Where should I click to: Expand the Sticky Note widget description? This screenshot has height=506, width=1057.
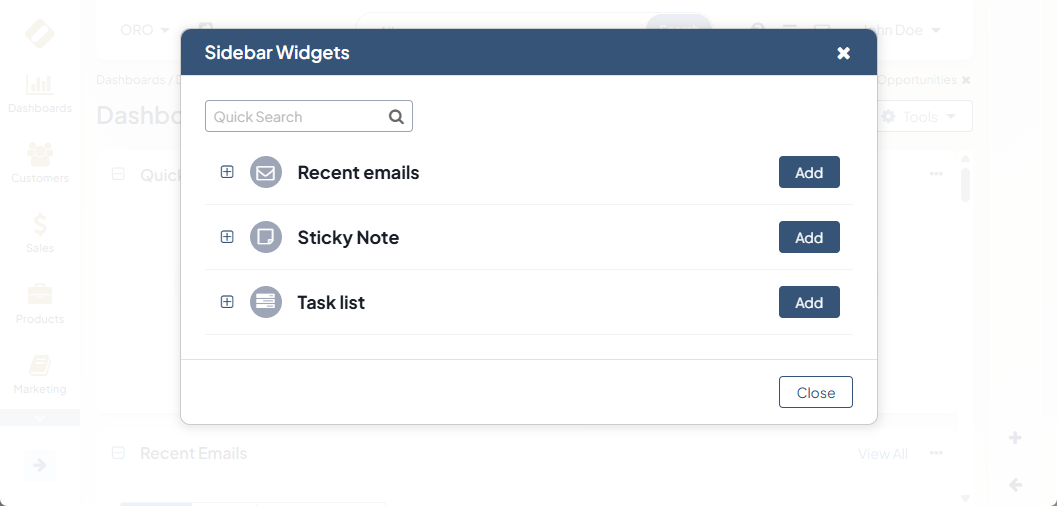227,237
